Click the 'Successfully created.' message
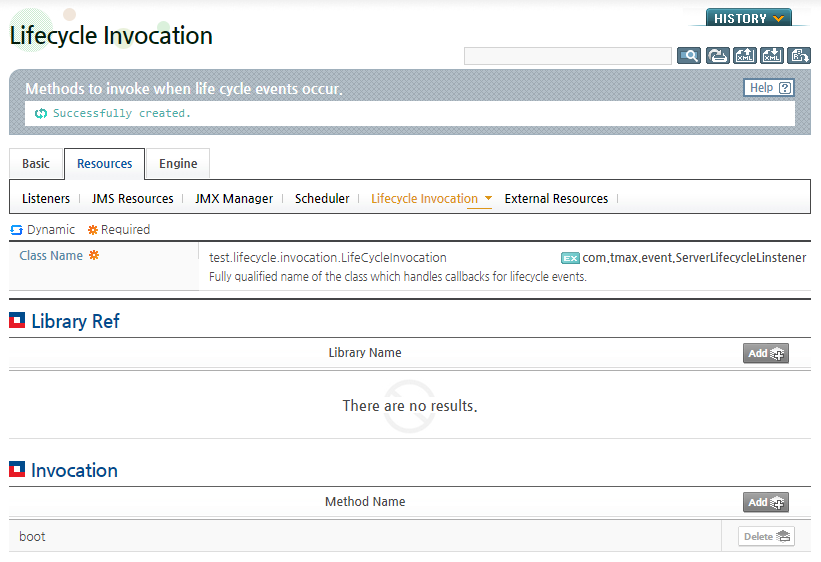The height and width of the screenshot is (562, 821). click(121, 113)
